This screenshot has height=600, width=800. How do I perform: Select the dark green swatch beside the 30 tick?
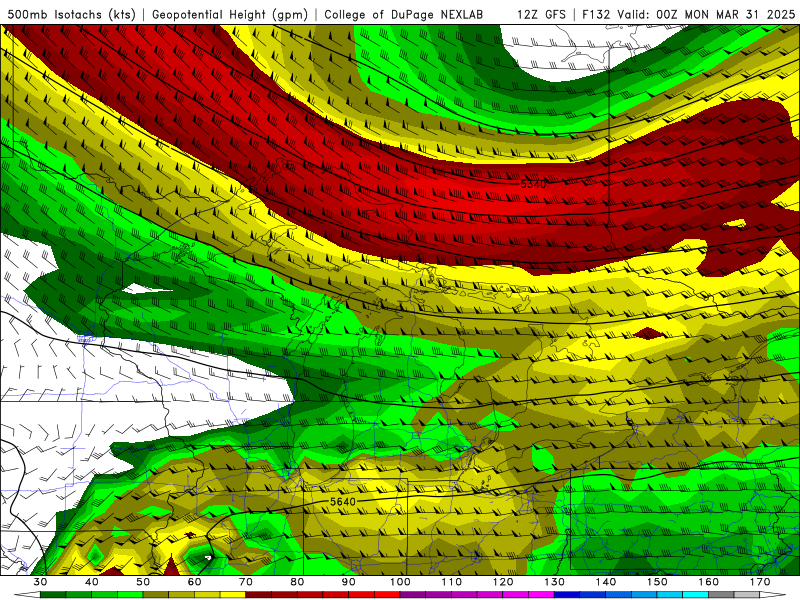tap(53, 595)
